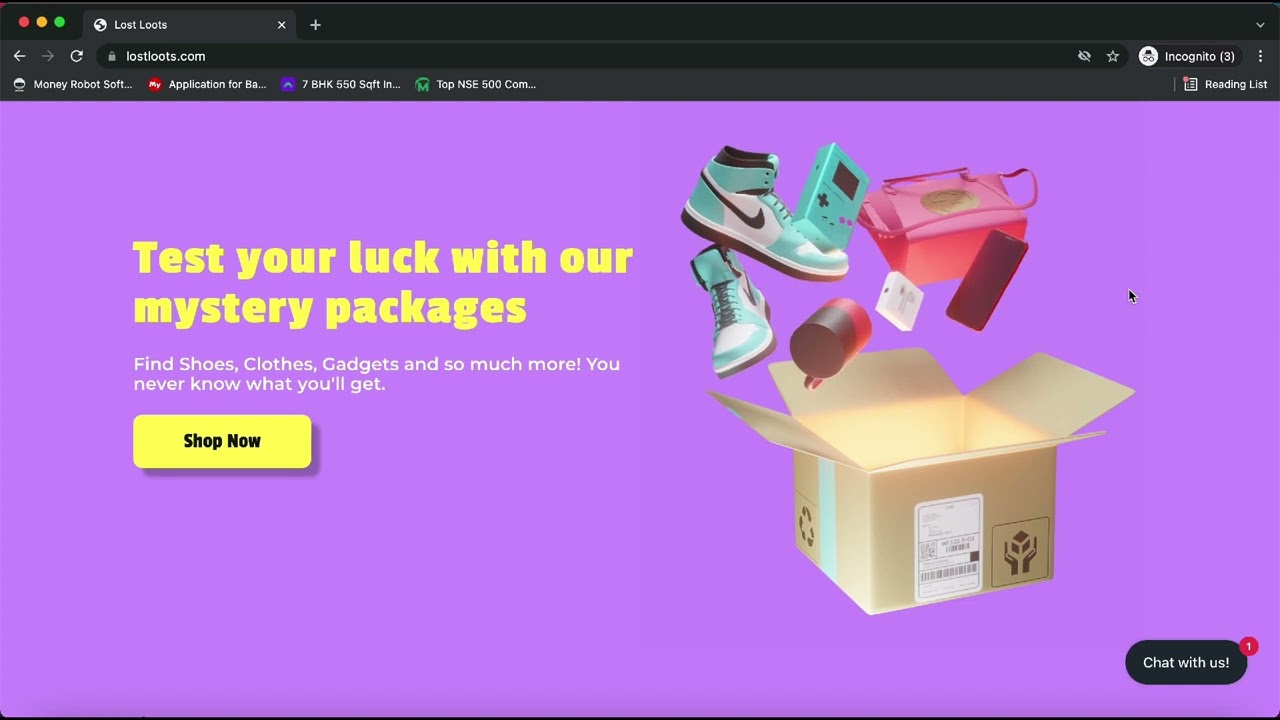Image resolution: width=1280 pixels, height=720 pixels.
Task: Open the Reading List panel
Action: [x=1225, y=84]
